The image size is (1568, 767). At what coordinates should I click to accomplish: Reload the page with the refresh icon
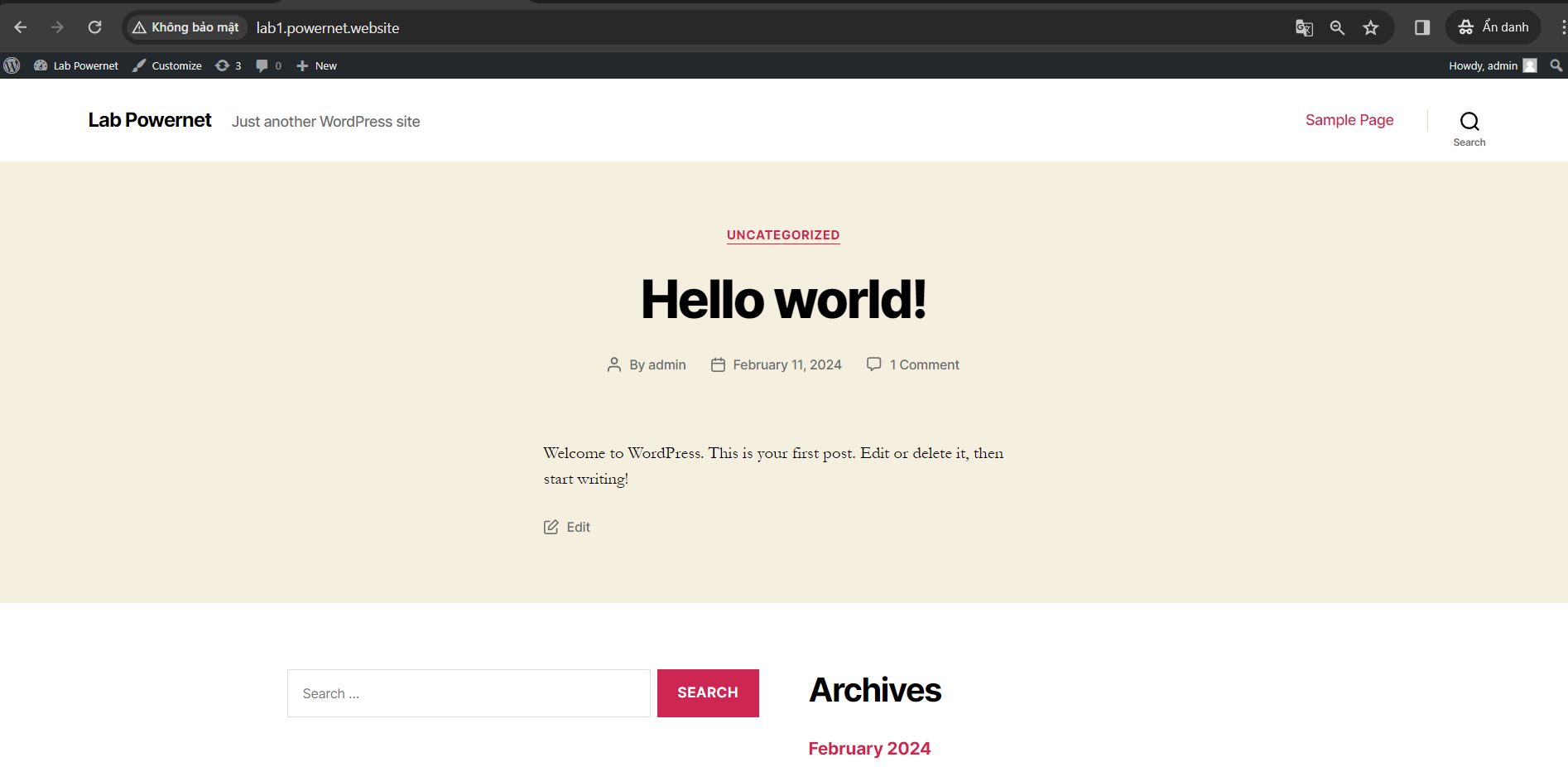pos(95,27)
